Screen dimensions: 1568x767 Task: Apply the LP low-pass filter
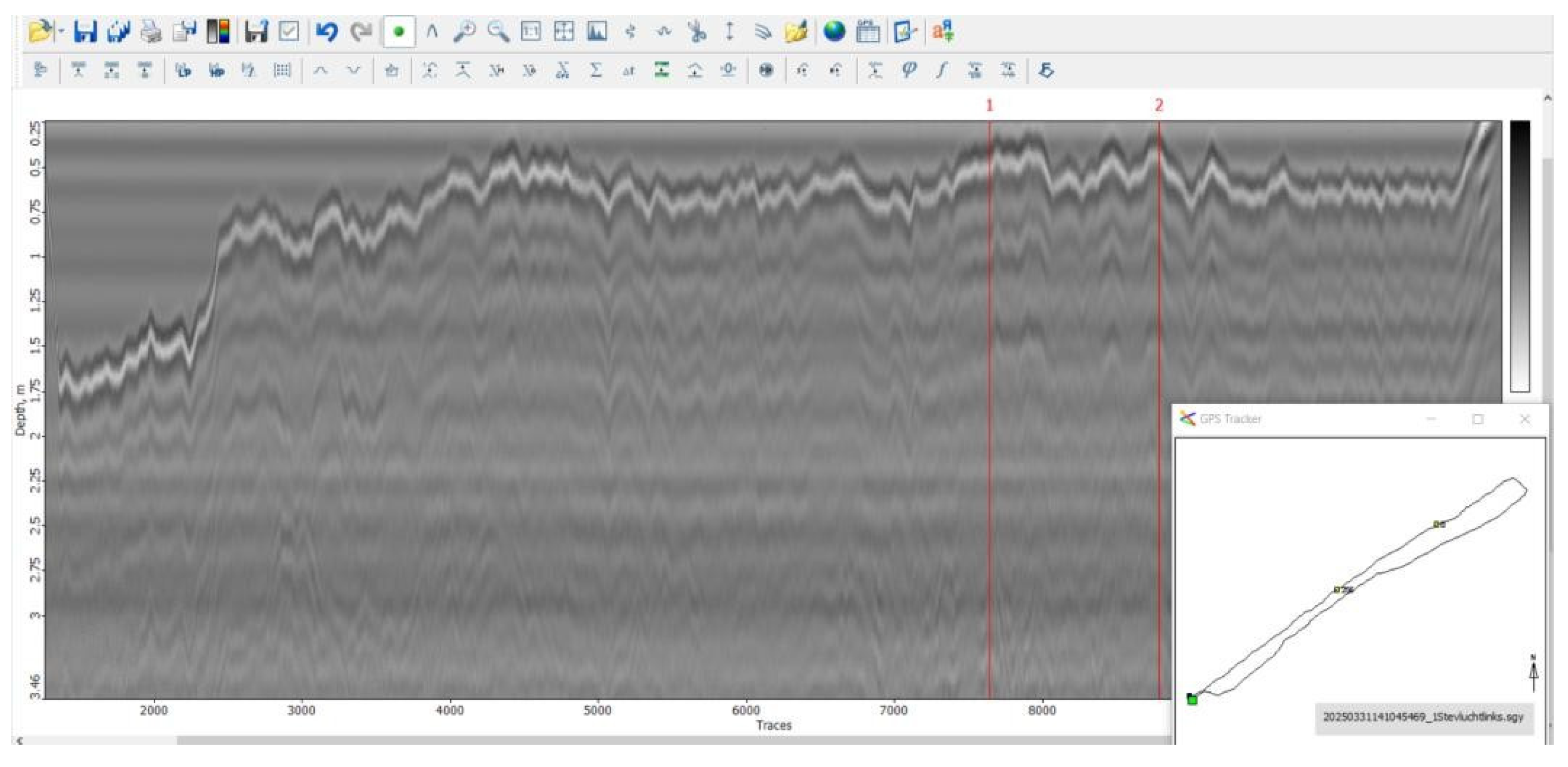coord(182,71)
